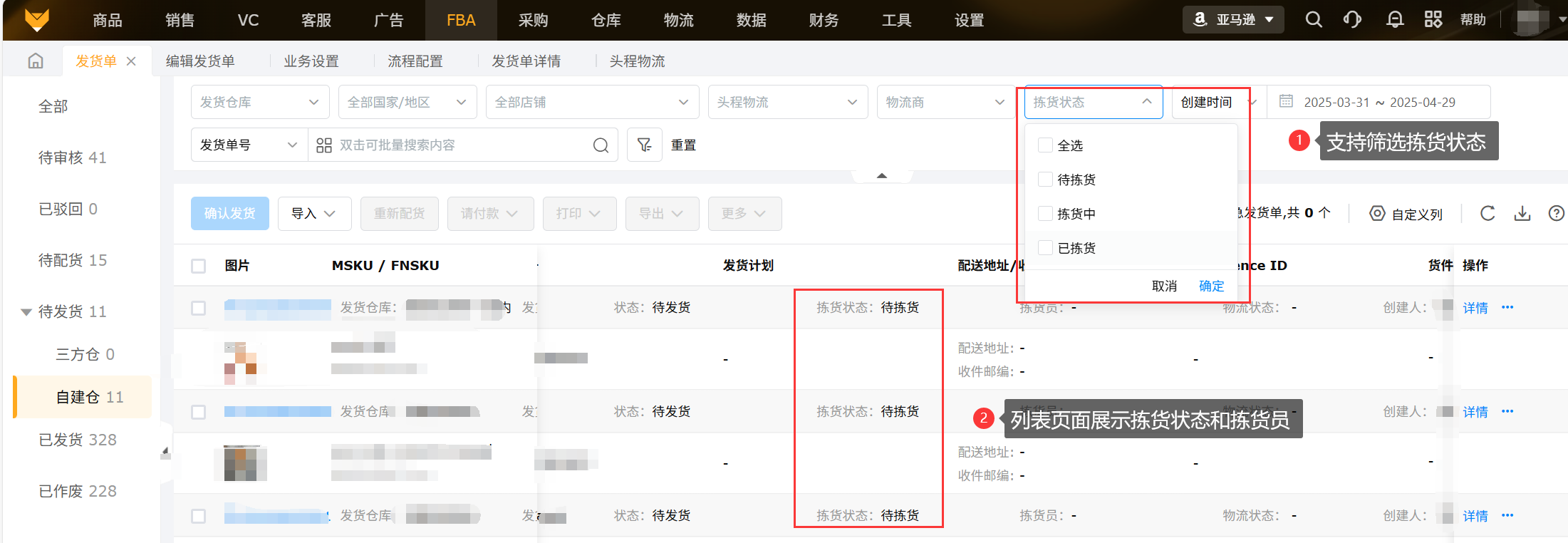Click the orange fox logo icon
Image resolution: width=1568 pixels, height=543 pixels.
coord(36,19)
